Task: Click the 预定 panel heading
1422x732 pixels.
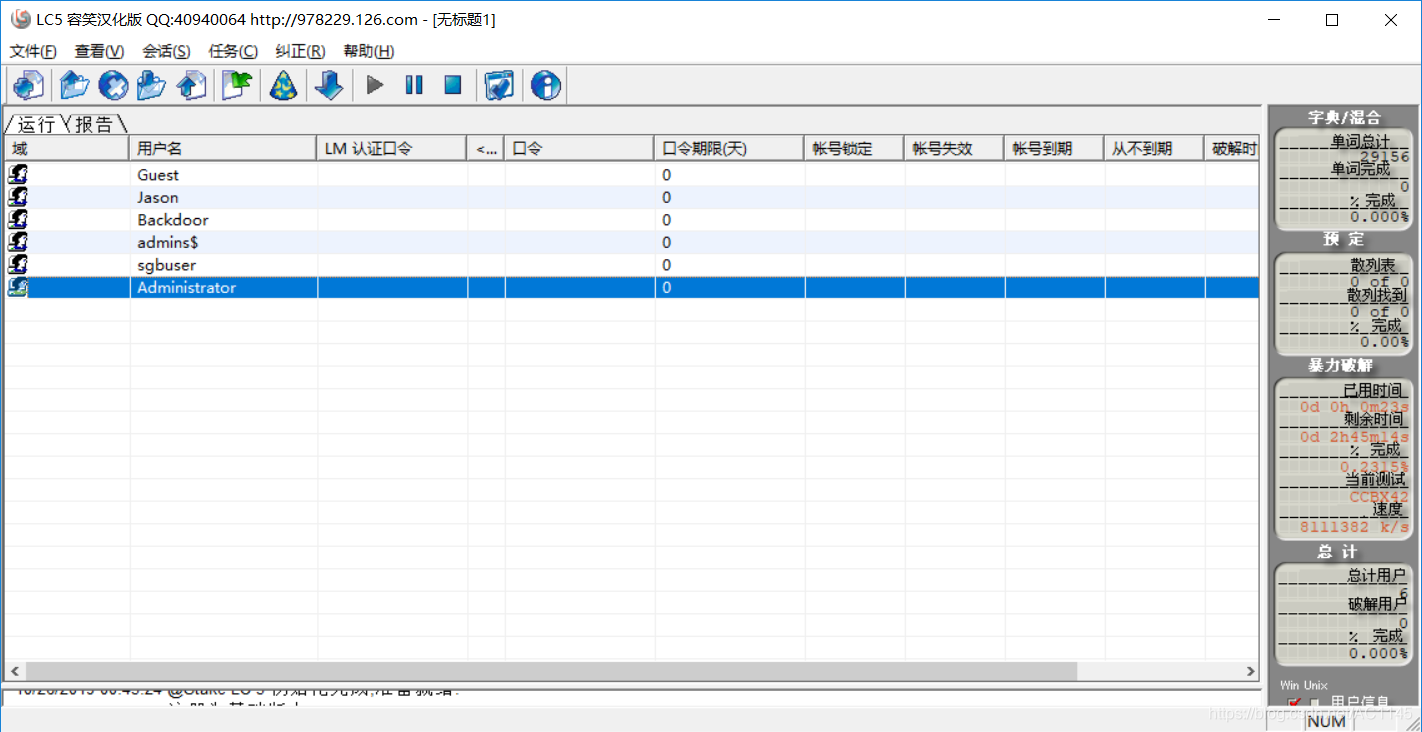Action: 1343,239
